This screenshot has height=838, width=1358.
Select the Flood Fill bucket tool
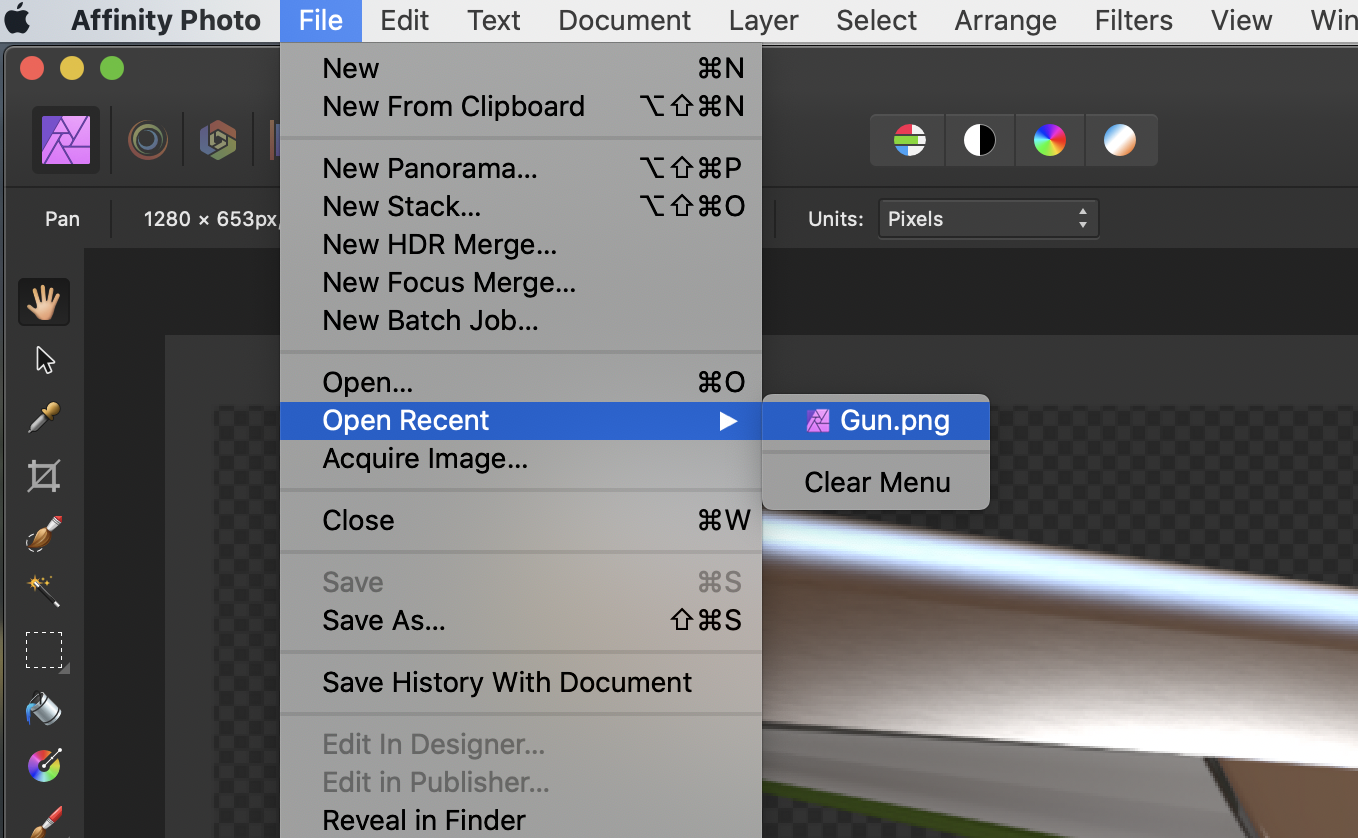click(44, 709)
